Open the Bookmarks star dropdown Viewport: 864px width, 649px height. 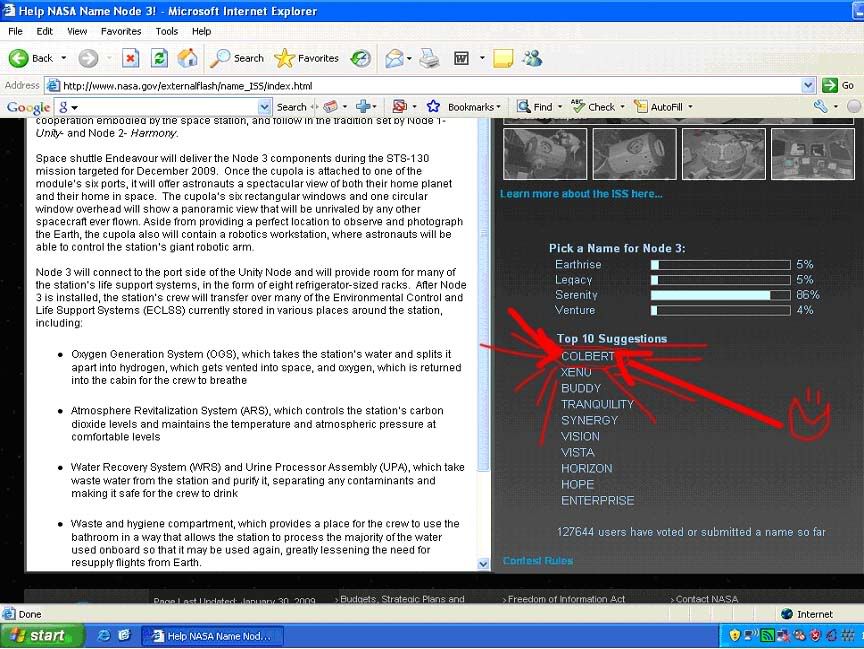464,107
